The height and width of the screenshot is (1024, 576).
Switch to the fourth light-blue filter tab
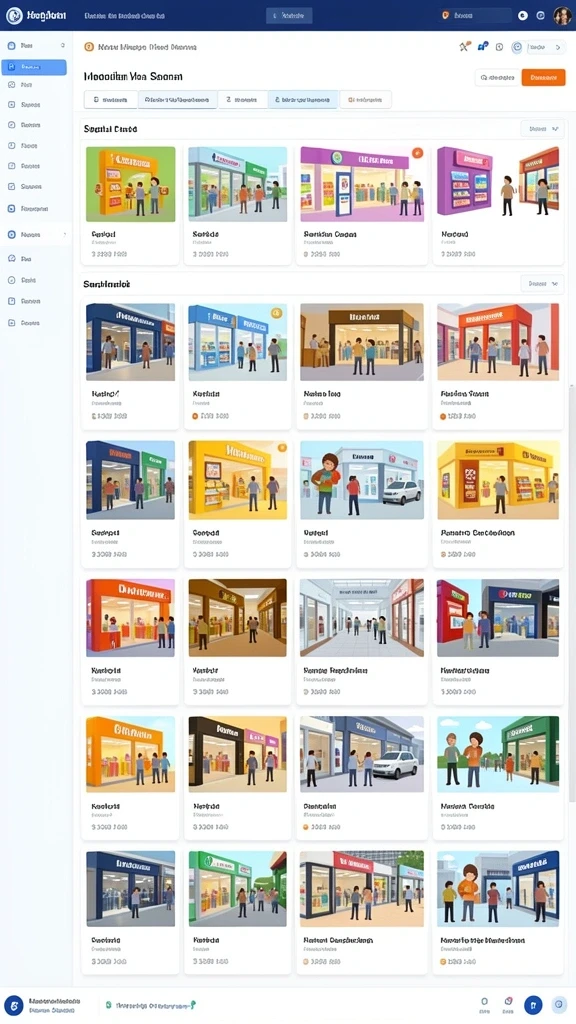(x=302, y=100)
